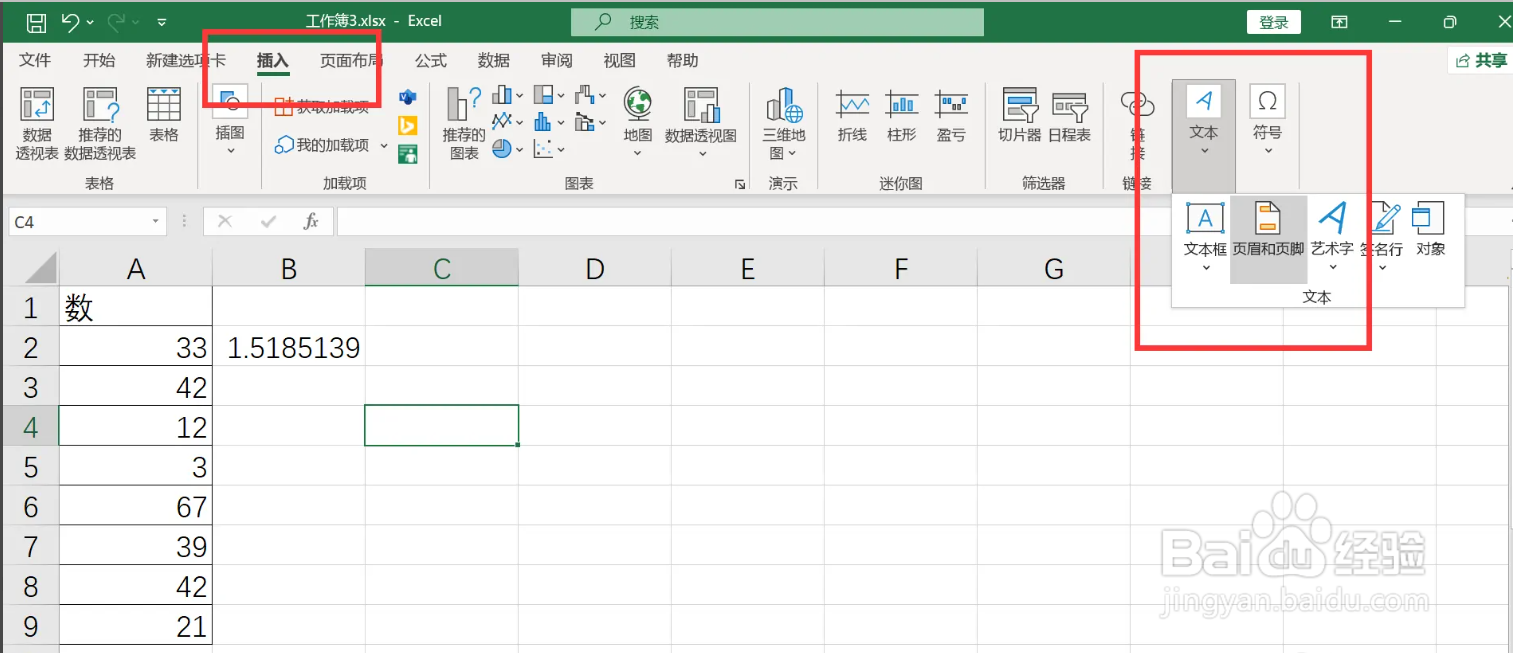1513x653 pixels.
Task: Open the WordArt (艺术字) gallery
Action: coord(1332,238)
